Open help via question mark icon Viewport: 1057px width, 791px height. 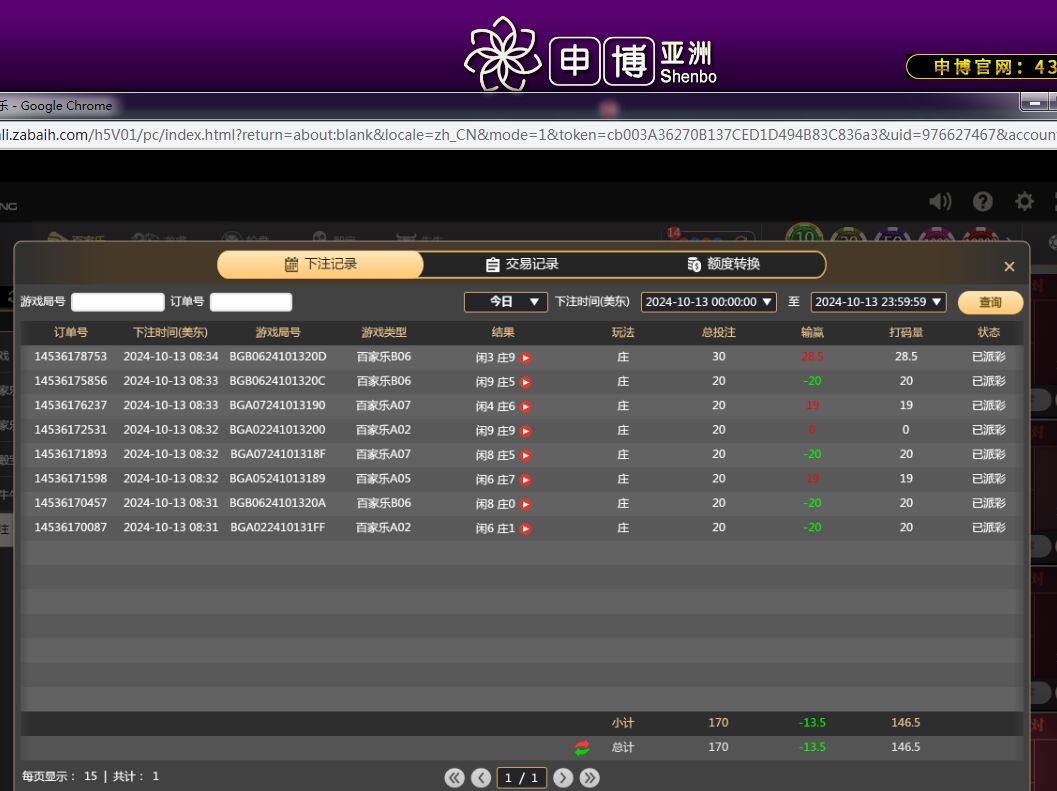(x=983, y=201)
